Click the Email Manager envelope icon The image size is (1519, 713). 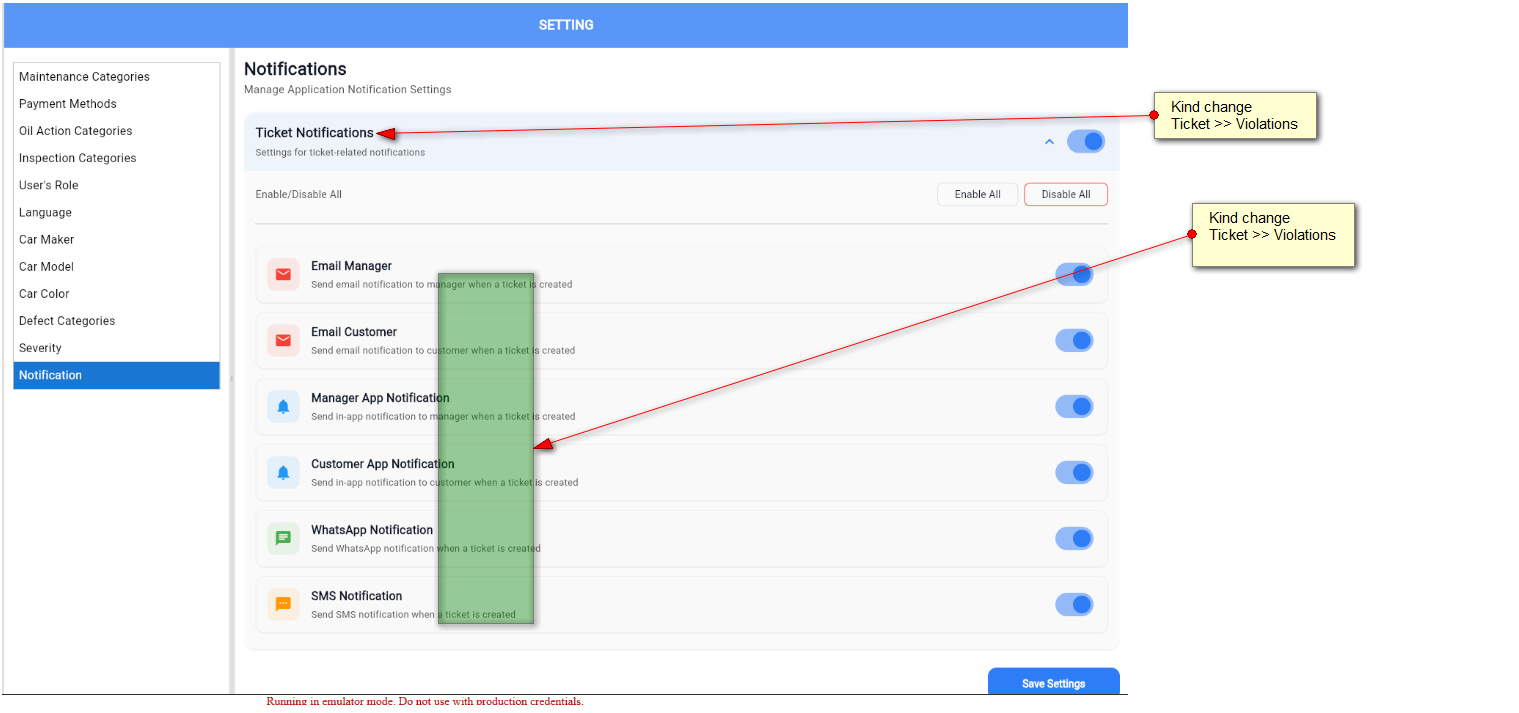pyautogui.click(x=283, y=275)
